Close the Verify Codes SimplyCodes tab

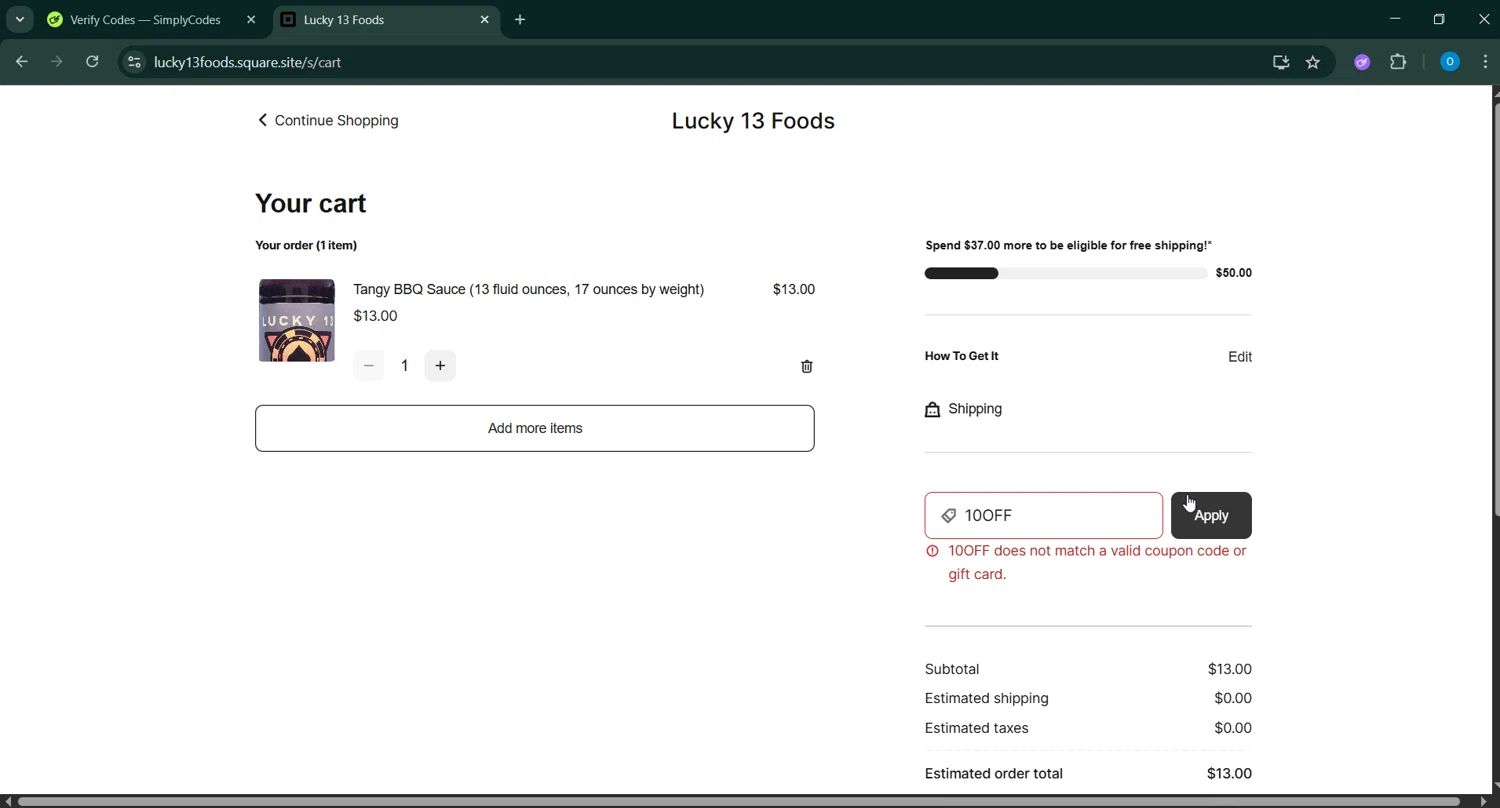251,20
